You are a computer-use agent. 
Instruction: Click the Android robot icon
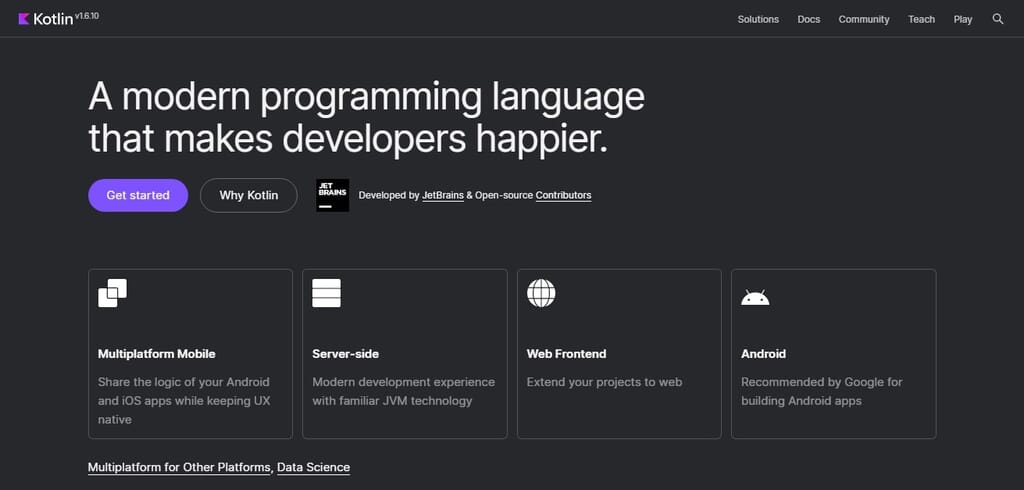(755, 297)
